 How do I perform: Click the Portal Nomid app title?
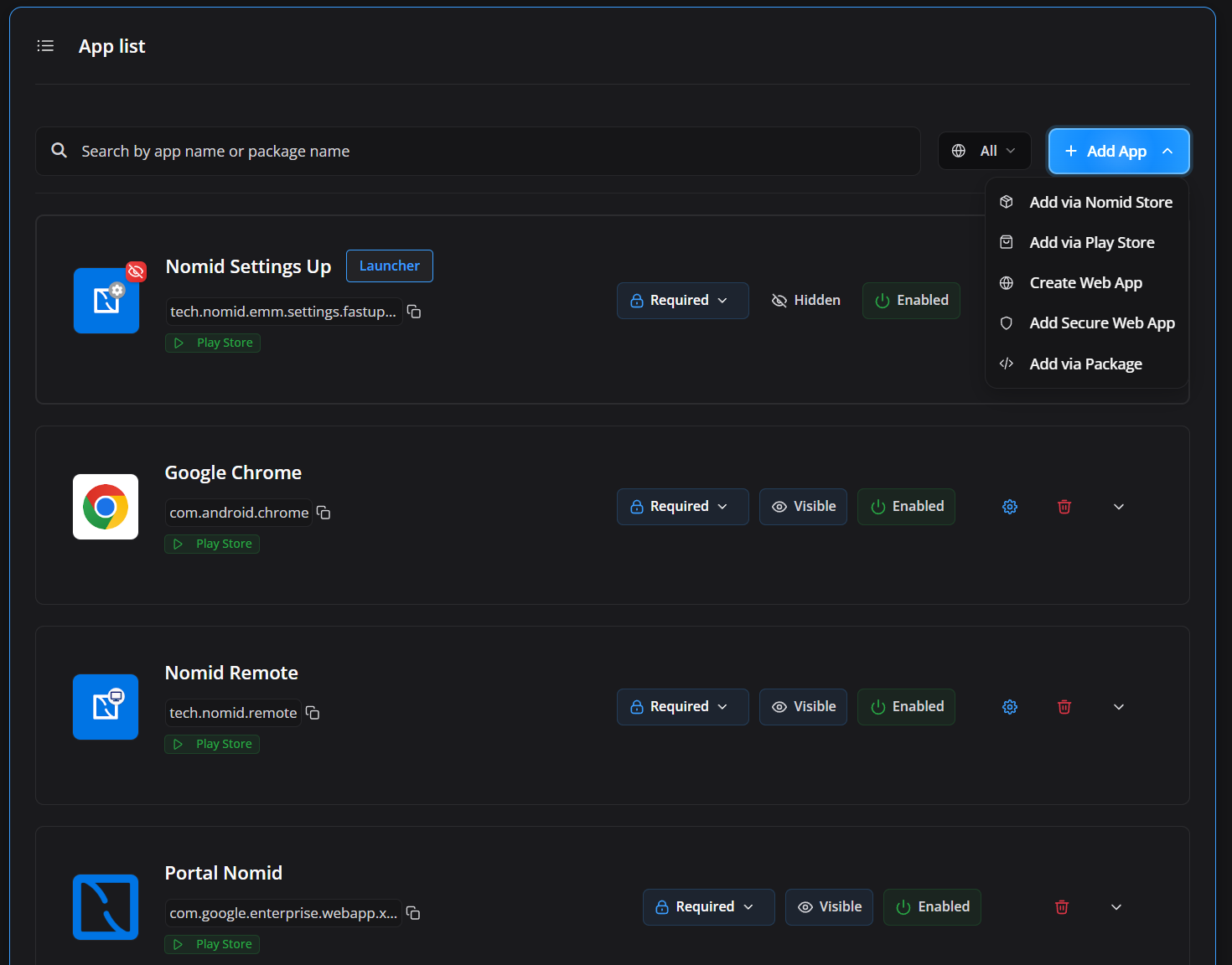(224, 873)
